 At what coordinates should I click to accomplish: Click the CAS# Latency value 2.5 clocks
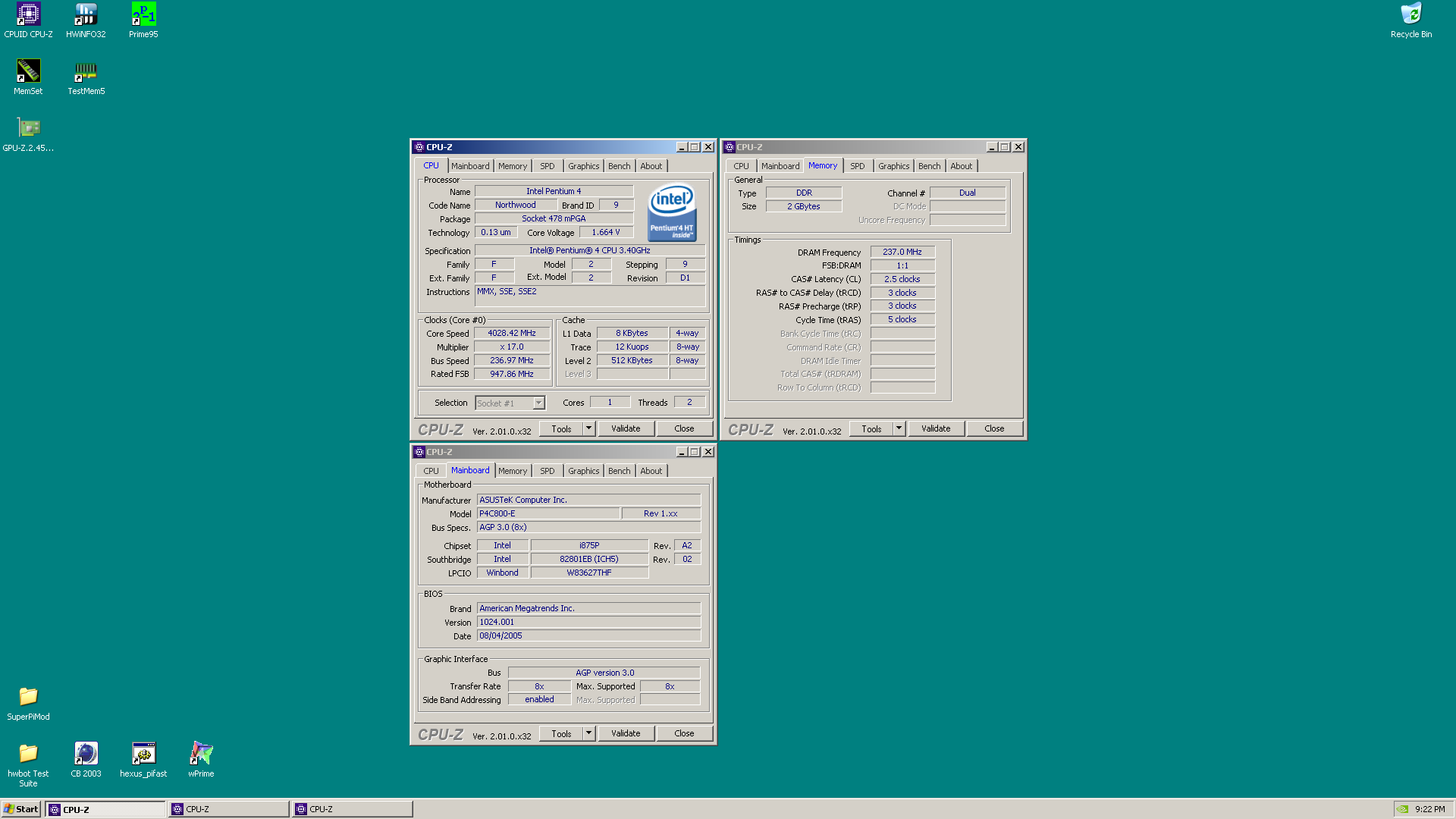click(902, 279)
